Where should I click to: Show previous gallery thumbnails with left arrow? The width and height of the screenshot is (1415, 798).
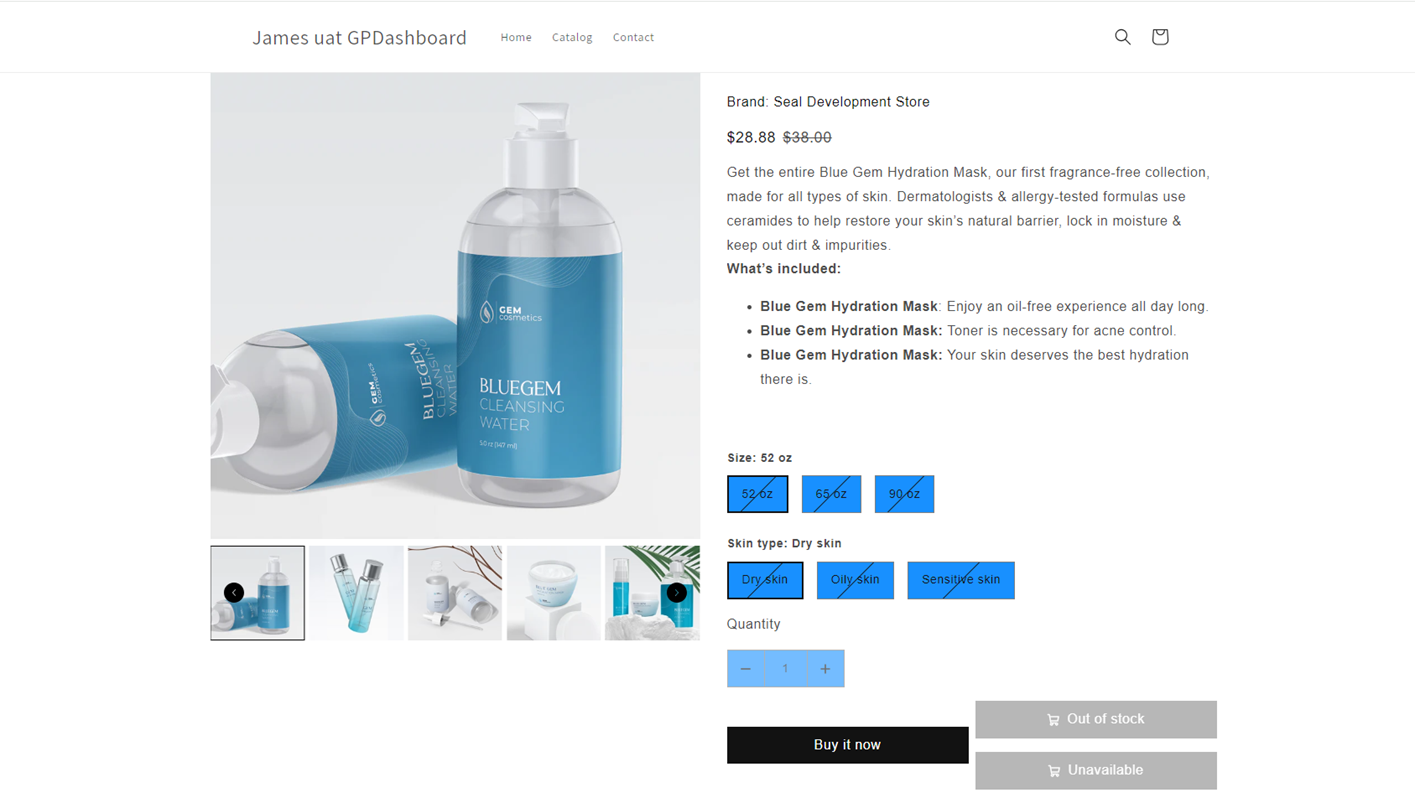tap(234, 592)
